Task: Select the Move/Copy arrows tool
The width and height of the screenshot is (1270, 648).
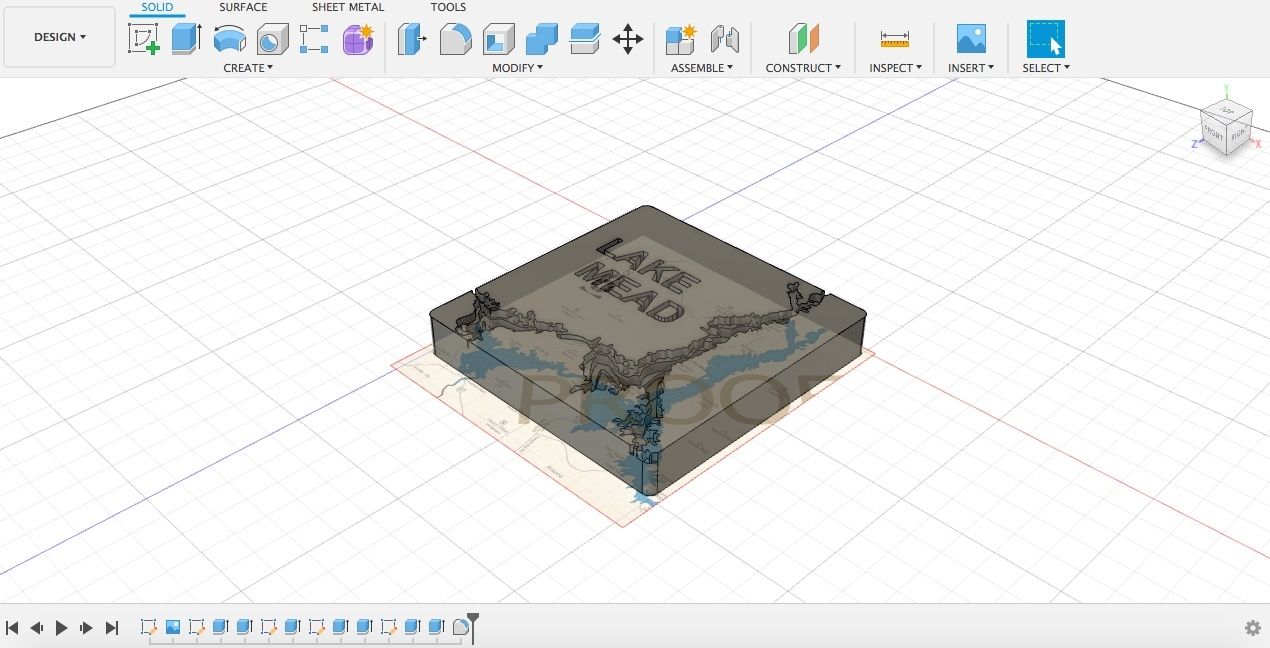Action: tap(627, 39)
